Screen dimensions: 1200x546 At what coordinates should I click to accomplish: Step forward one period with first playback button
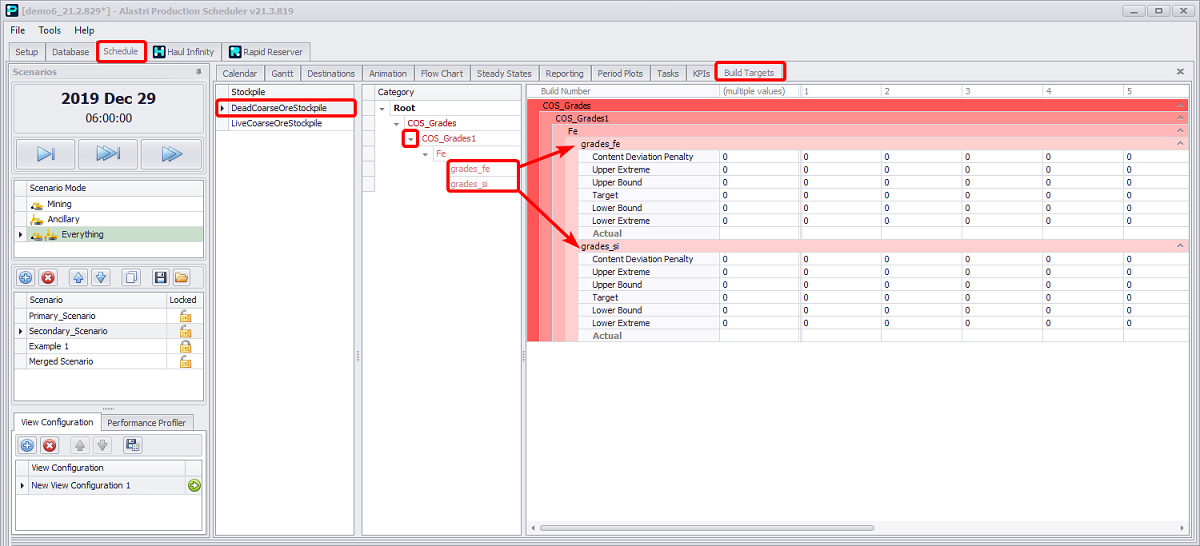(x=46, y=154)
